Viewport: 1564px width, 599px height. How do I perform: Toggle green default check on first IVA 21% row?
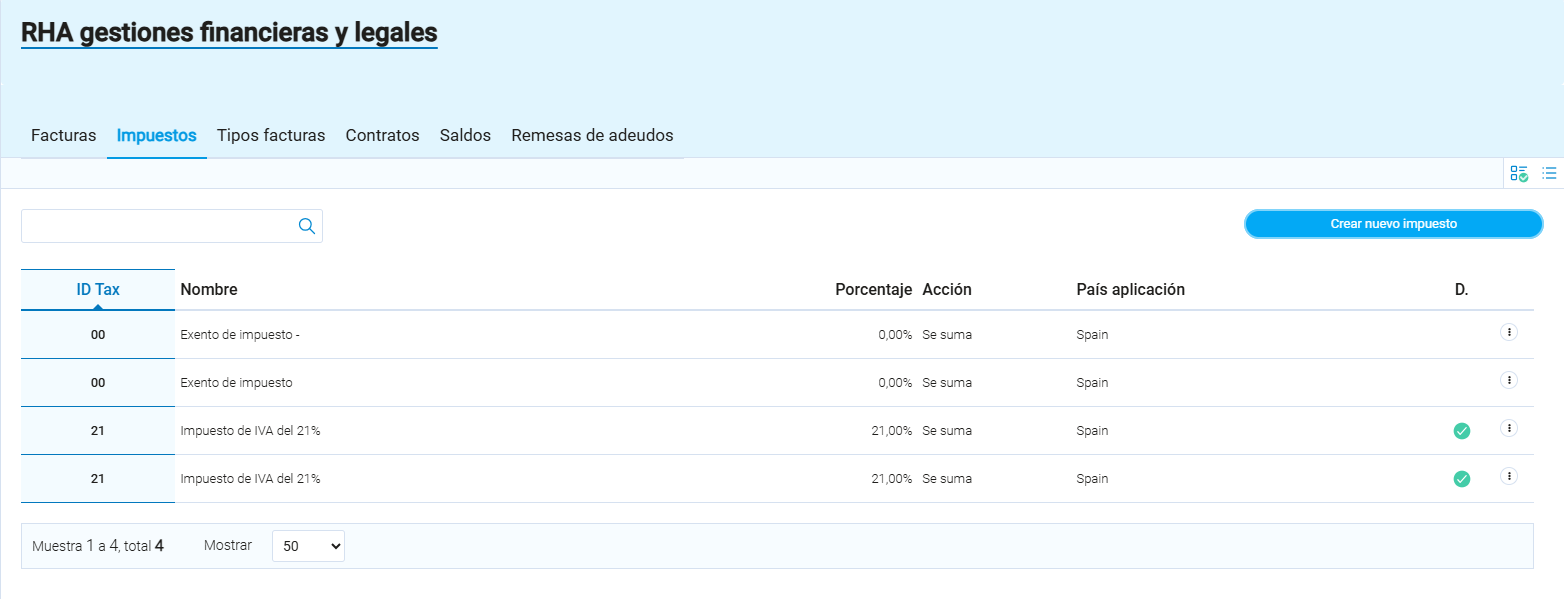[x=1461, y=431]
